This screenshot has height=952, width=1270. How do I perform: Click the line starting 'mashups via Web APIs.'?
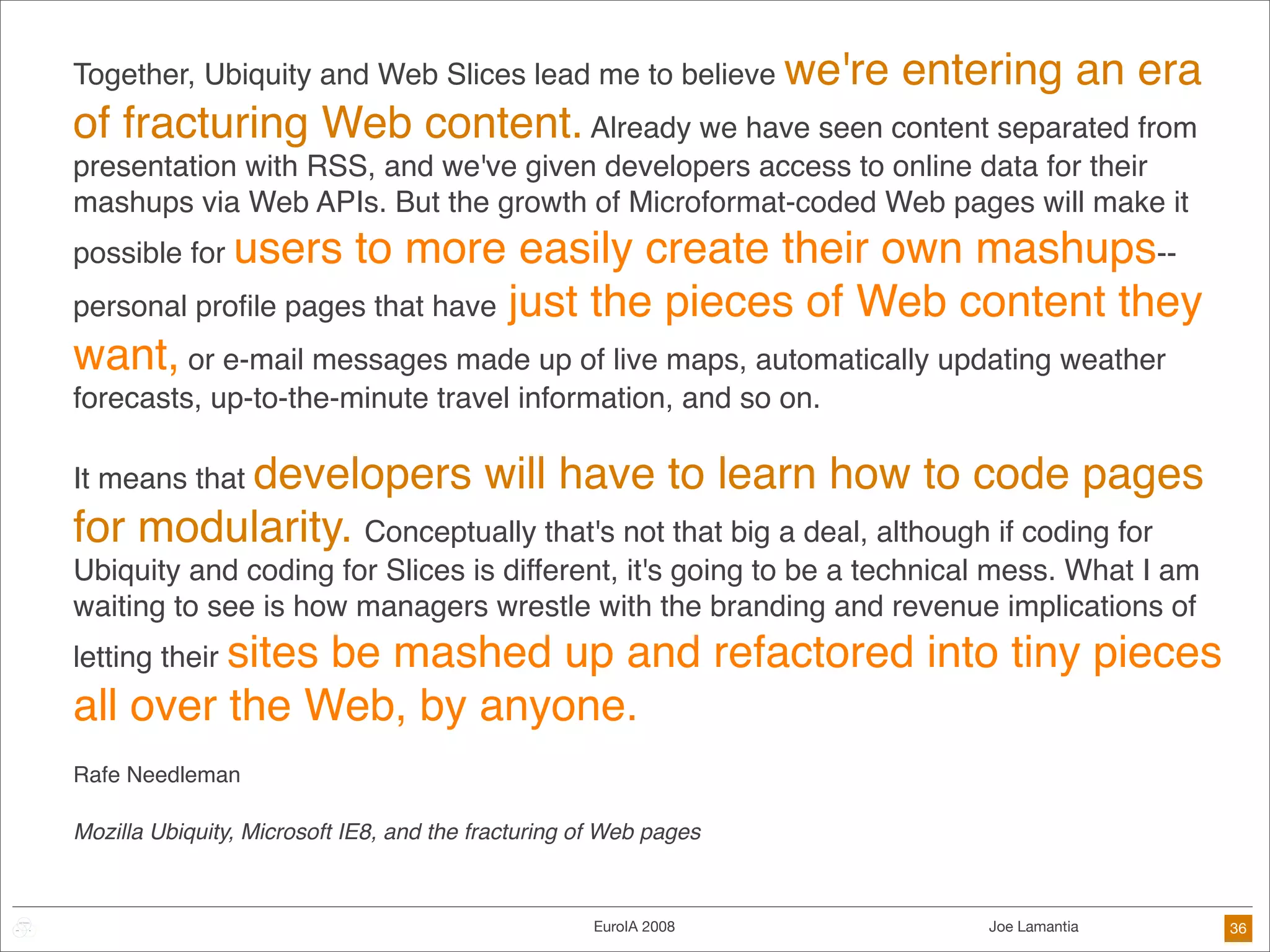click(631, 203)
